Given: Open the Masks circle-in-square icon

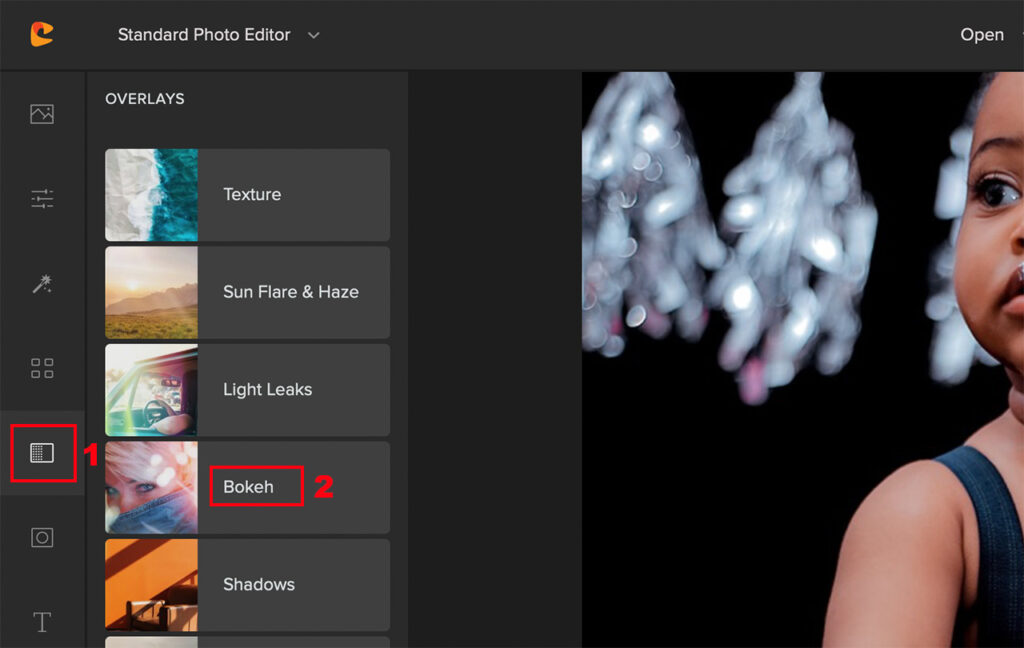Looking at the screenshot, I should point(42,537).
